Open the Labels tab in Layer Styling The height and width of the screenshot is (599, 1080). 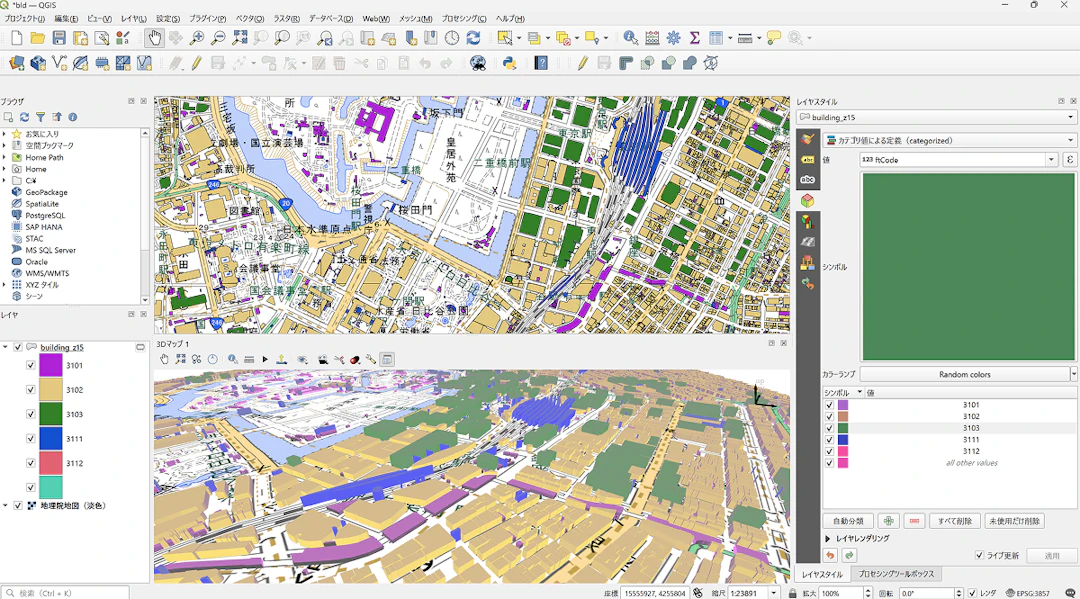pyautogui.click(x=807, y=160)
